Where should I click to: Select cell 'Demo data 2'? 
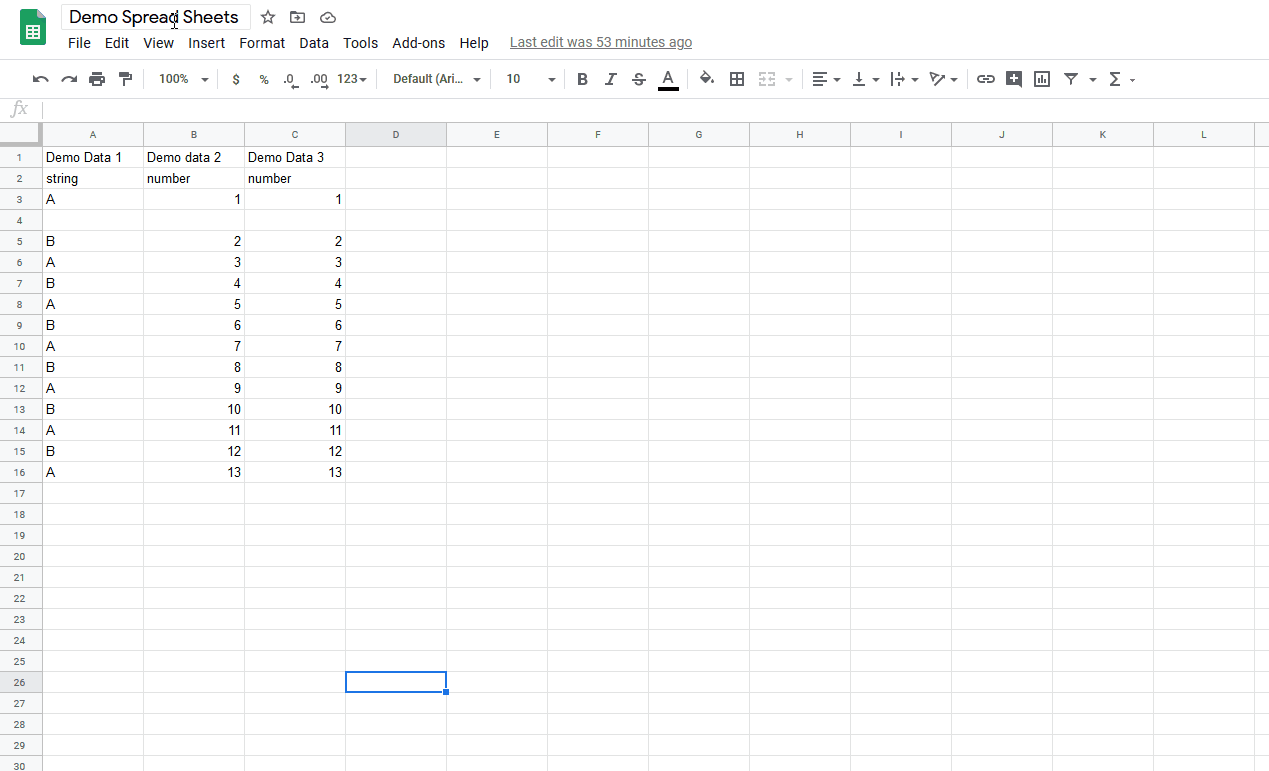pos(194,157)
